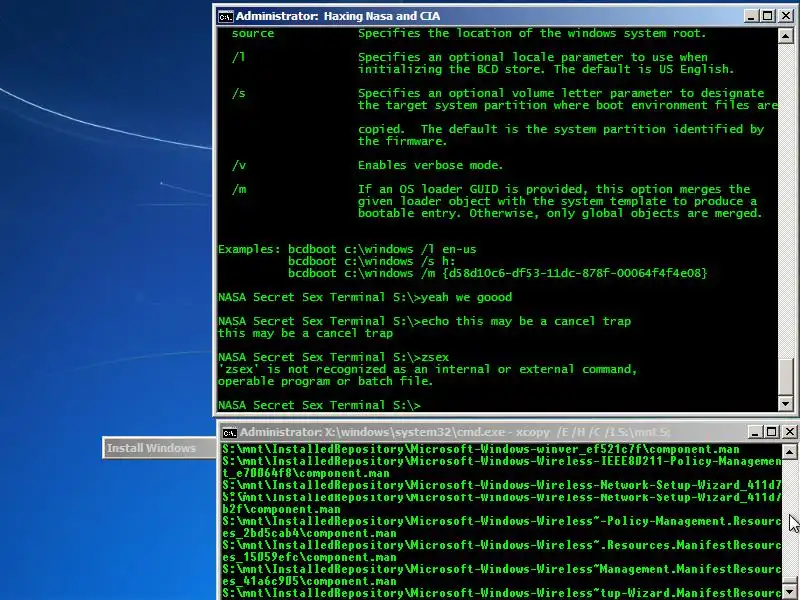
Task: Click the "/m" option label
Action: pos(238,190)
